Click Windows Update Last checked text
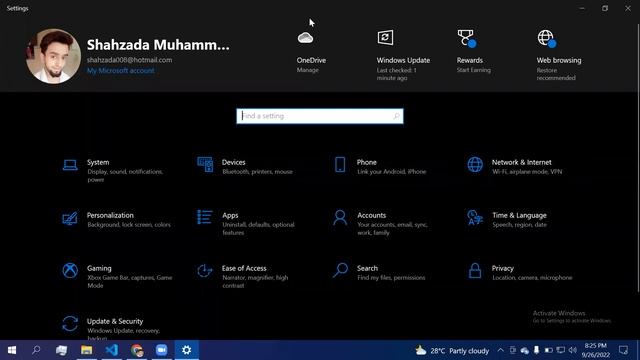This screenshot has height=360, width=640. click(396, 74)
